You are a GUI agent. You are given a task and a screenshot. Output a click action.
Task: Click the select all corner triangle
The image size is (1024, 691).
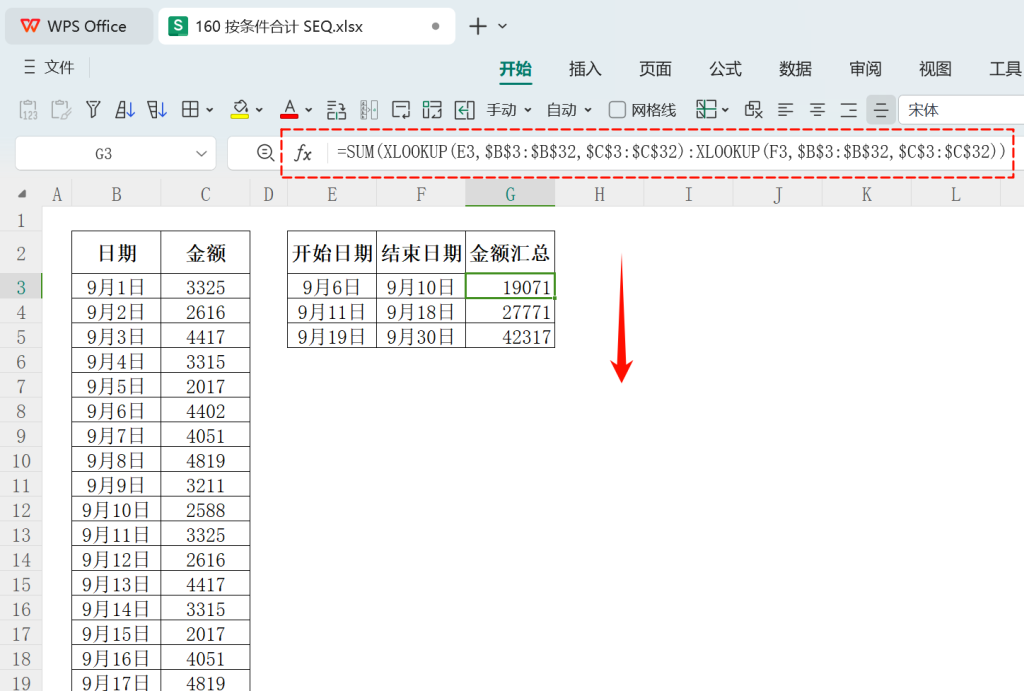tap(22, 194)
